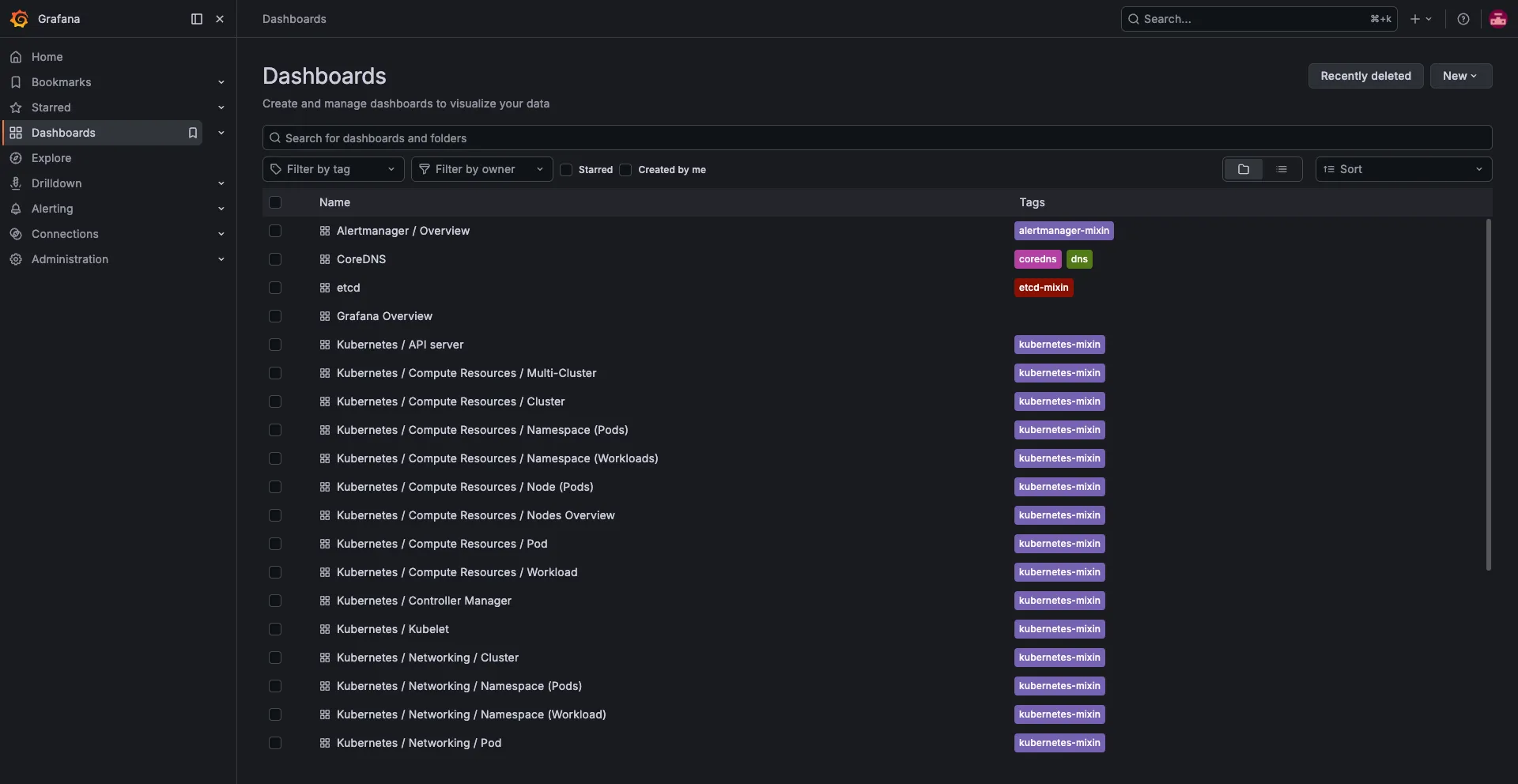Open Kubernetes / Compute Resources / Nodes Overview
1518x784 pixels.
(x=475, y=515)
